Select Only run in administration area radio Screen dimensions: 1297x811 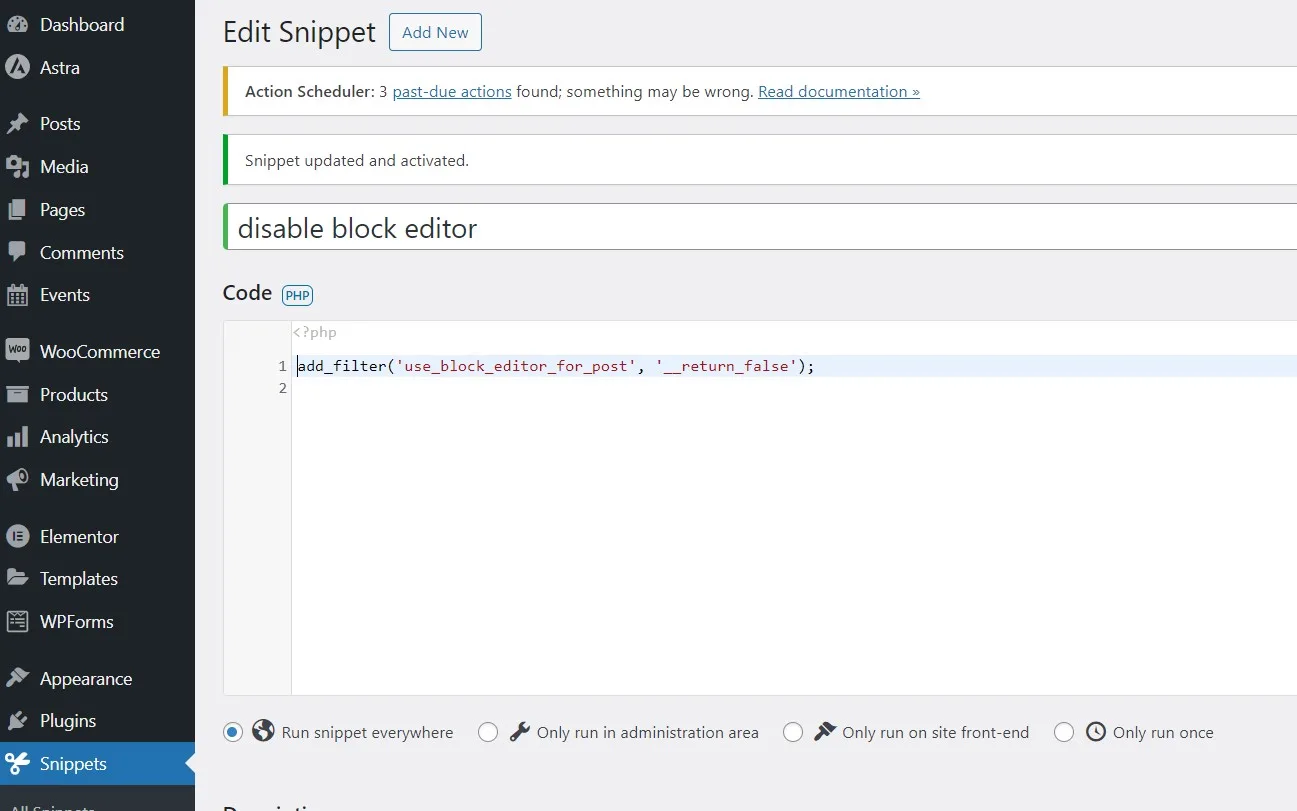coord(488,732)
